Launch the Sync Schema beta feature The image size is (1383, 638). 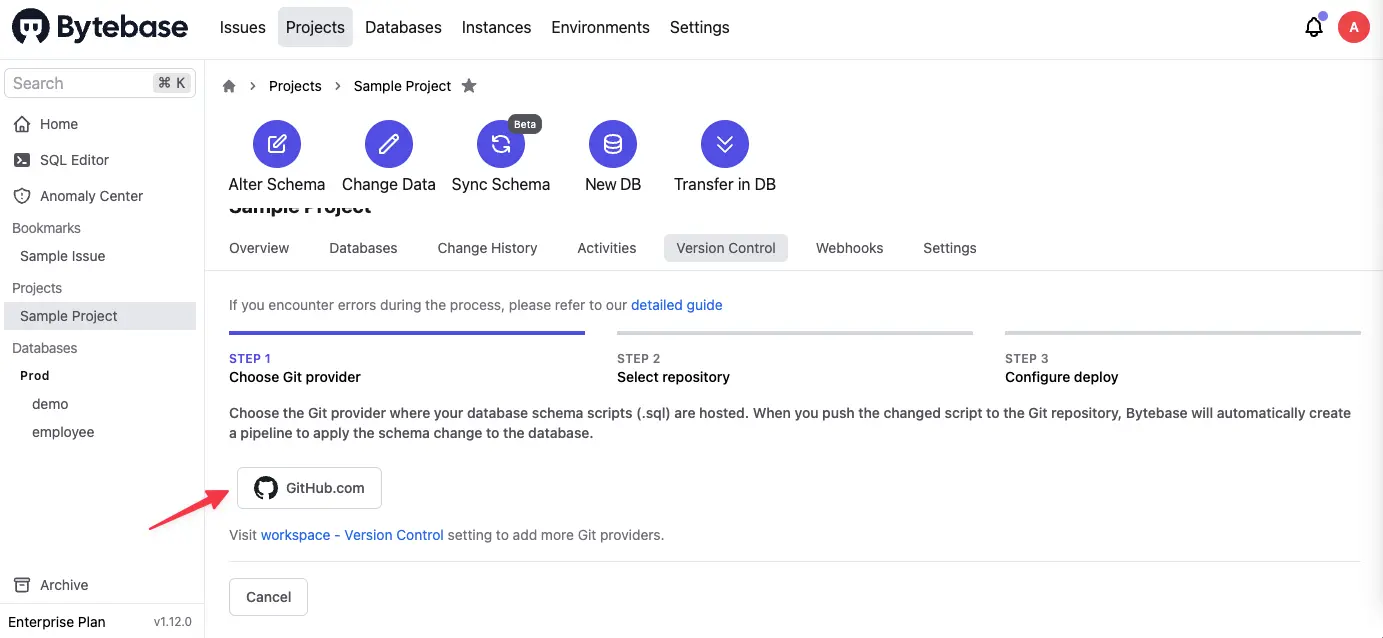501,143
